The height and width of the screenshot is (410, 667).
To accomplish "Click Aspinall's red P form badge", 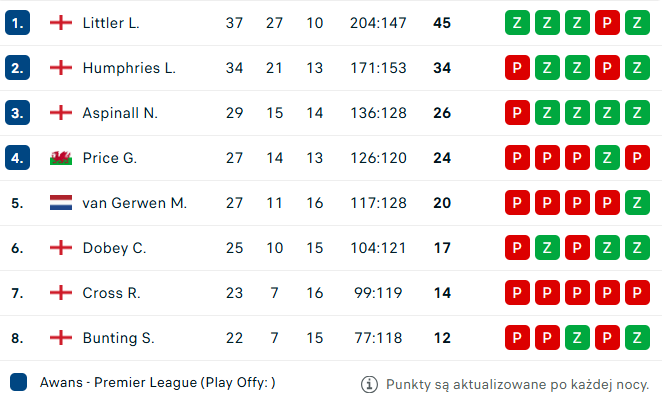I will point(517,113).
